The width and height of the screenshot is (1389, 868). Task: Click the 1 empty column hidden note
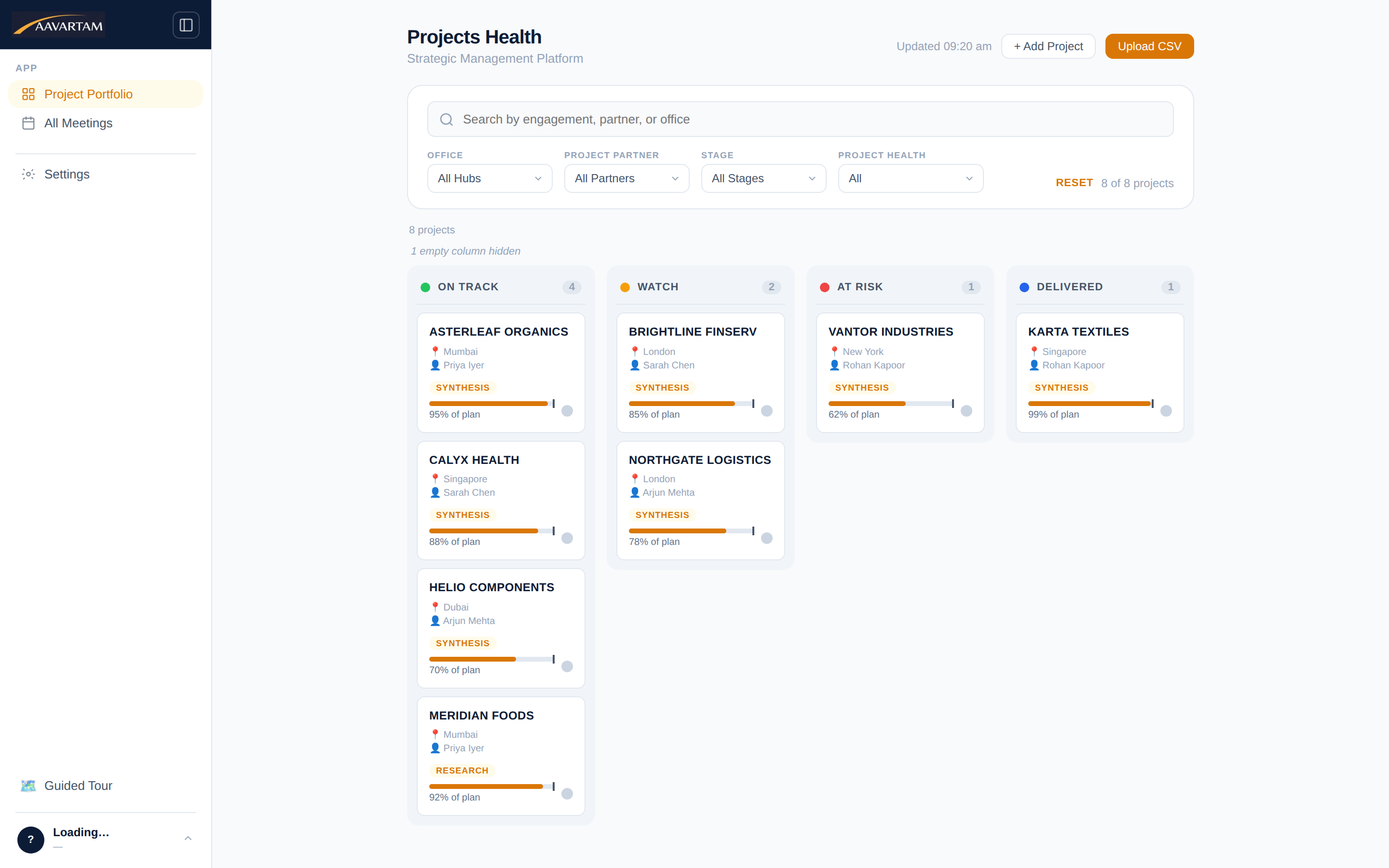point(465,251)
